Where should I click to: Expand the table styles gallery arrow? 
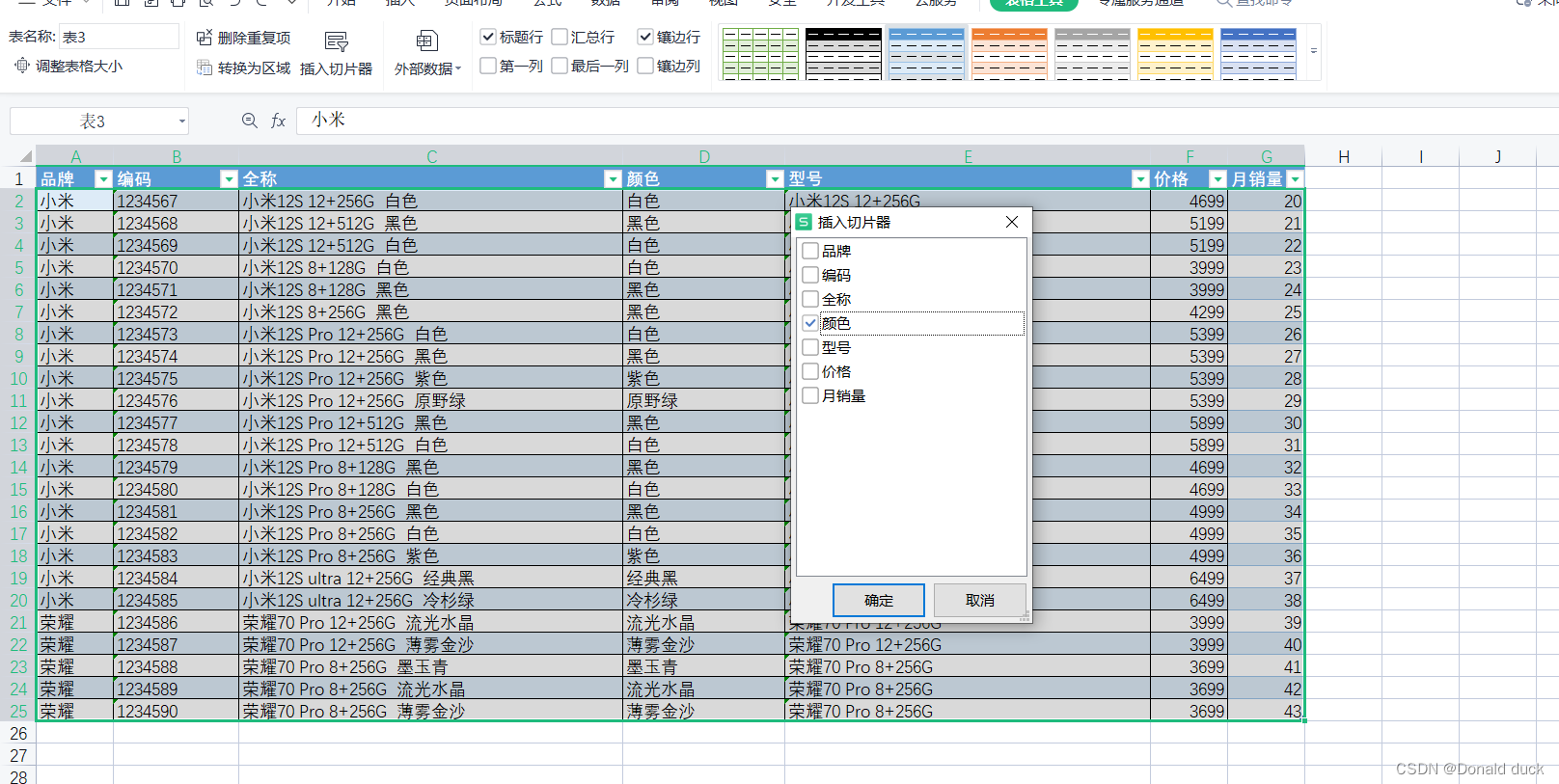click(1313, 50)
